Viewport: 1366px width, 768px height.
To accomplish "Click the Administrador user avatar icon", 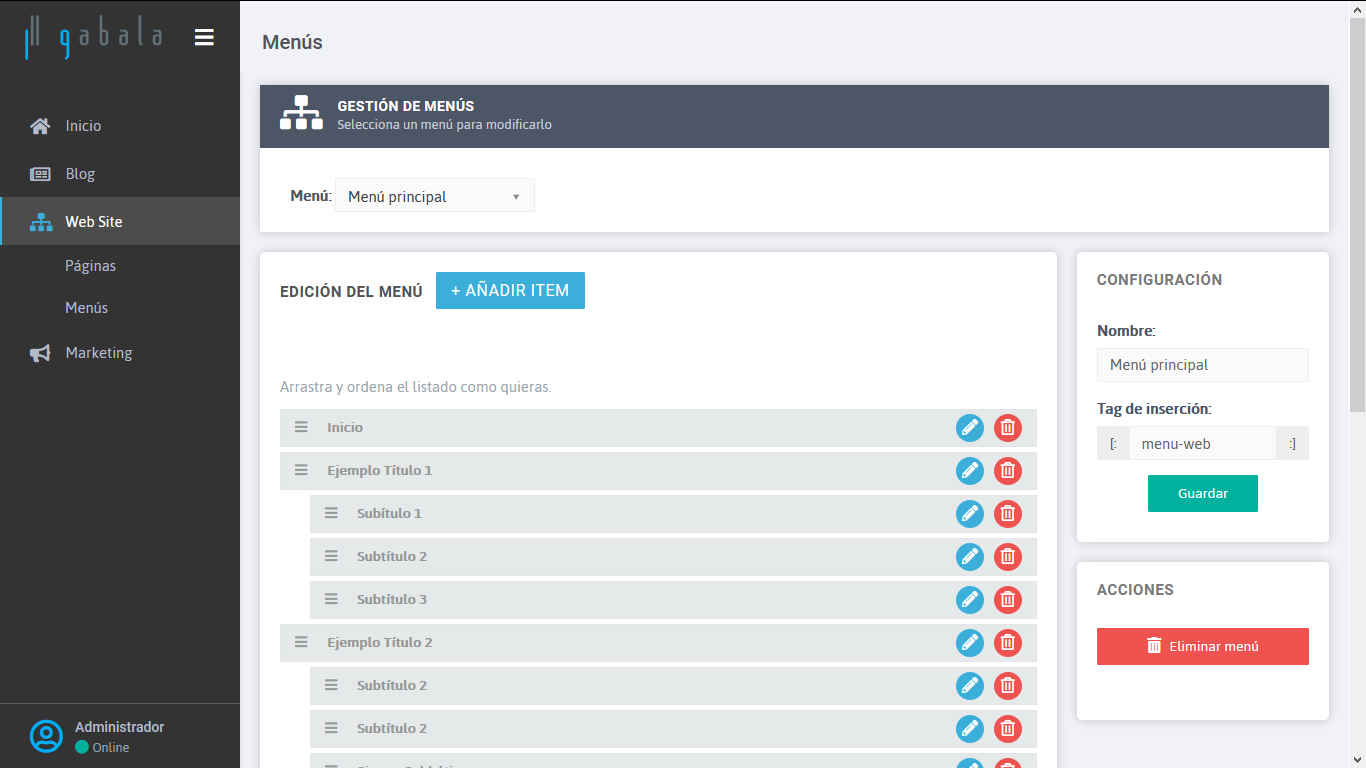I will pyautogui.click(x=46, y=736).
